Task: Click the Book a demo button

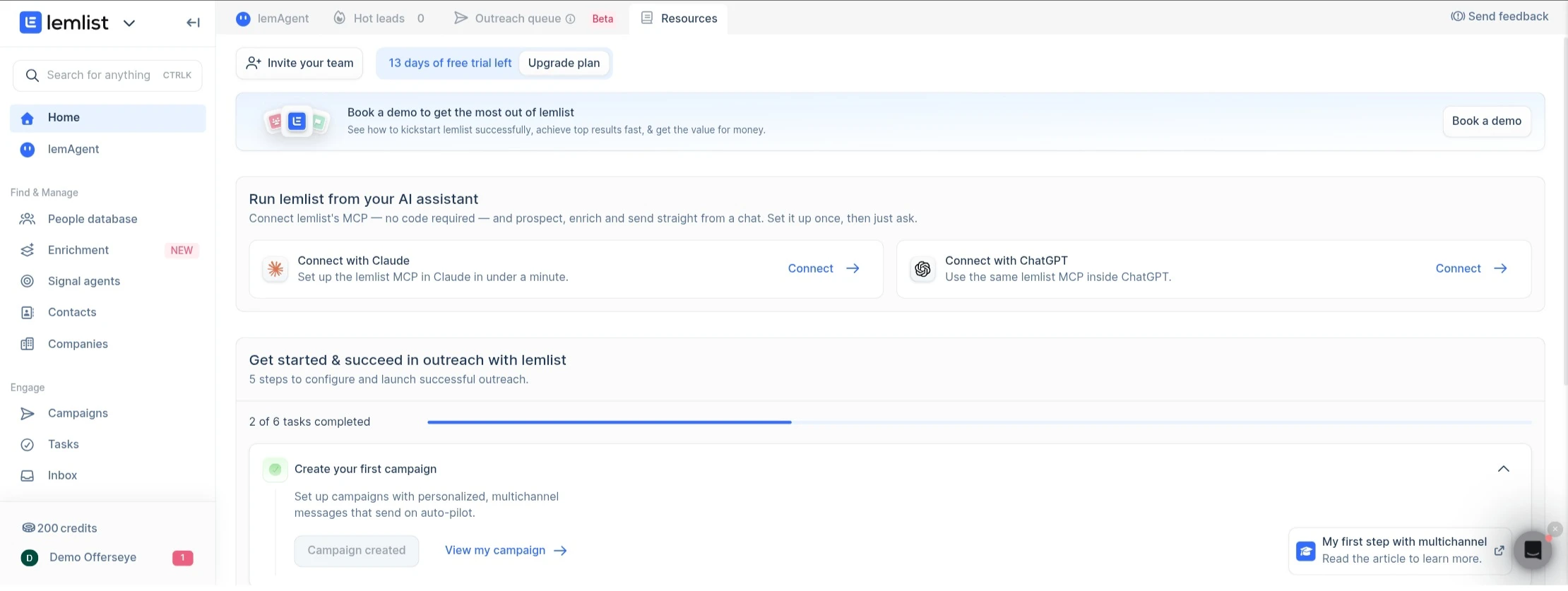Action: (1487, 121)
